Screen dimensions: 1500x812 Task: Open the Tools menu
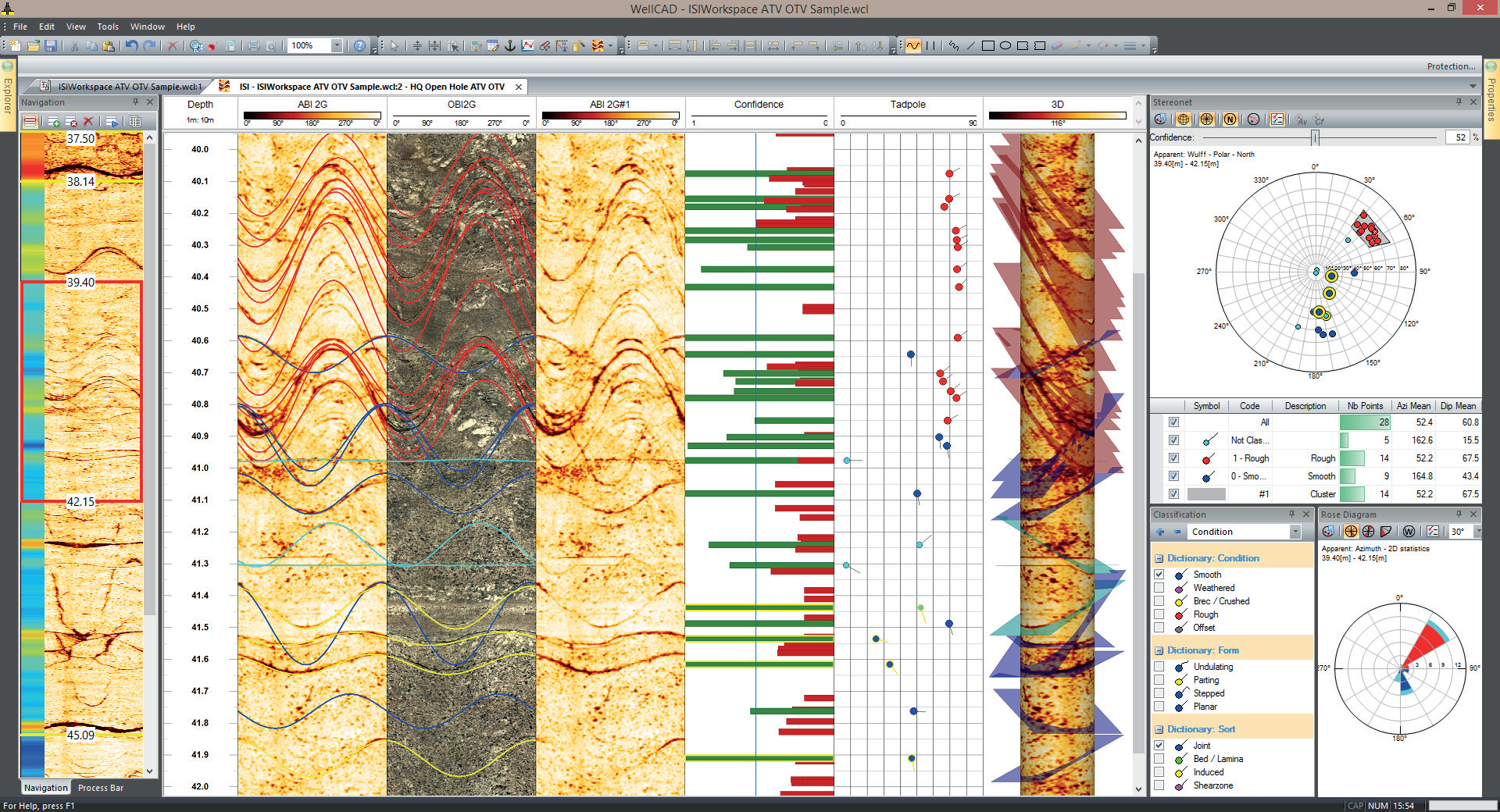[107, 26]
